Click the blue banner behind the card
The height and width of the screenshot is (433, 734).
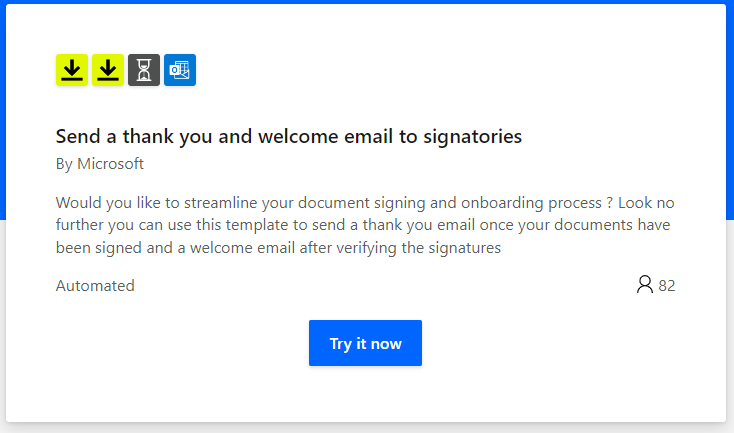(730, 100)
